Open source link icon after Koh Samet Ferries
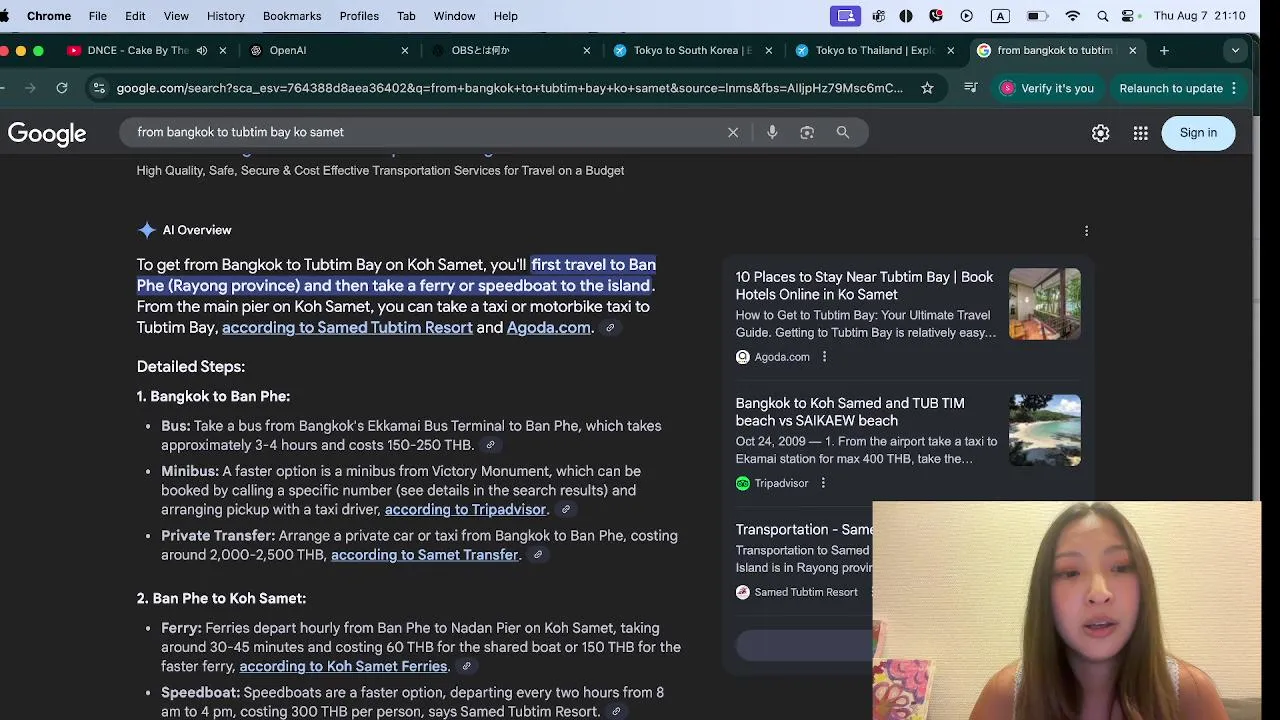The height and width of the screenshot is (720, 1280). 466,666
